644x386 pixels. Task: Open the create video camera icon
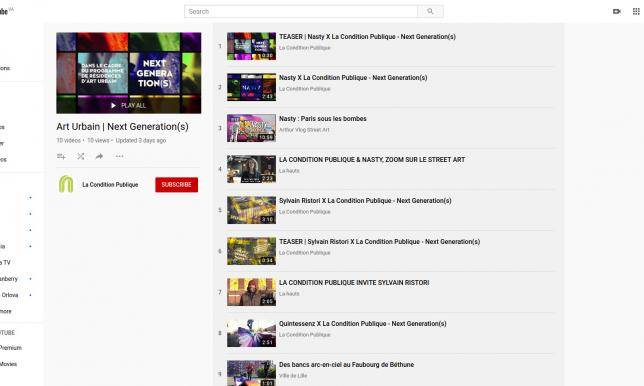(616, 11)
